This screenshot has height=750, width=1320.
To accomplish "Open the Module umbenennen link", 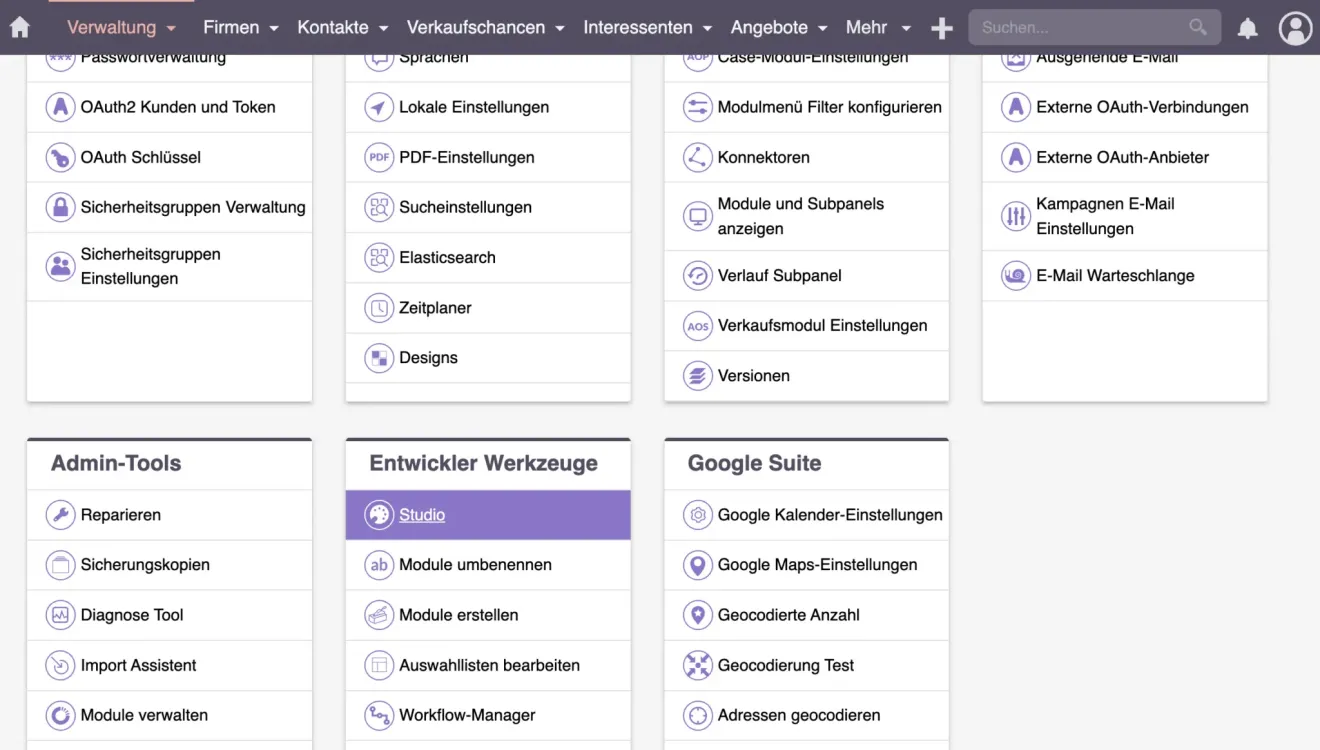I will pyautogui.click(x=475, y=565).
